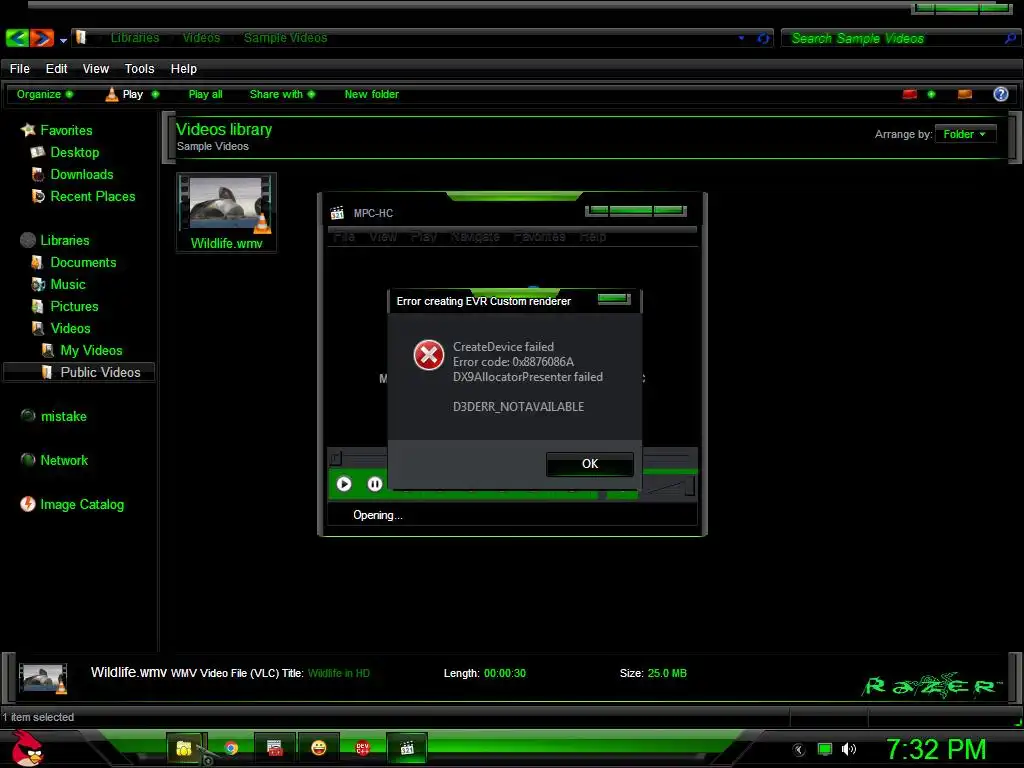The width and height of the screenshot is (1024, 768).
Task: Click the Favorites star in navigation pane
Action: point(27,130)
